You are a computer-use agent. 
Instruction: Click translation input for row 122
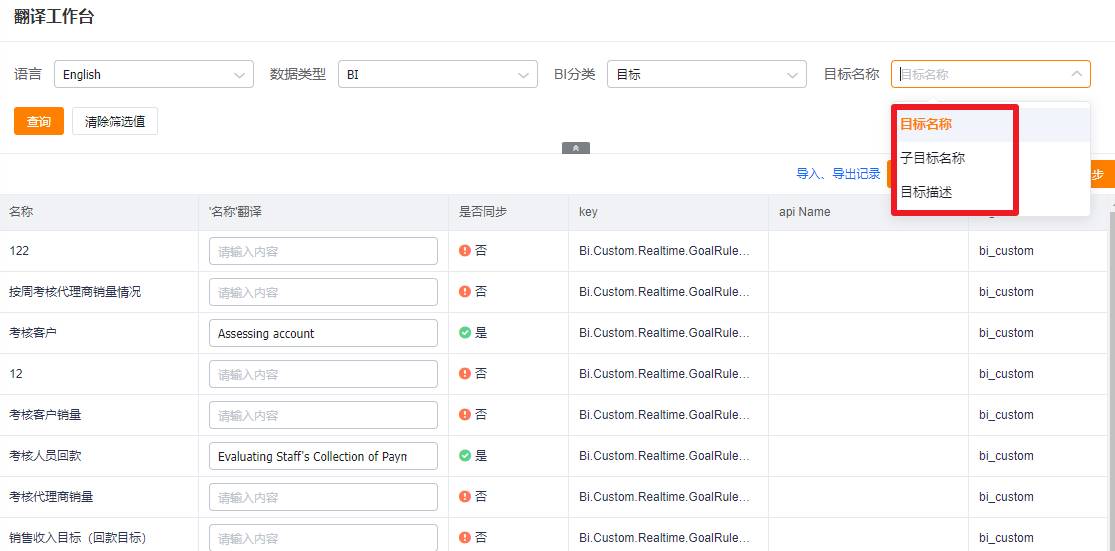click(x=324, y=251)
